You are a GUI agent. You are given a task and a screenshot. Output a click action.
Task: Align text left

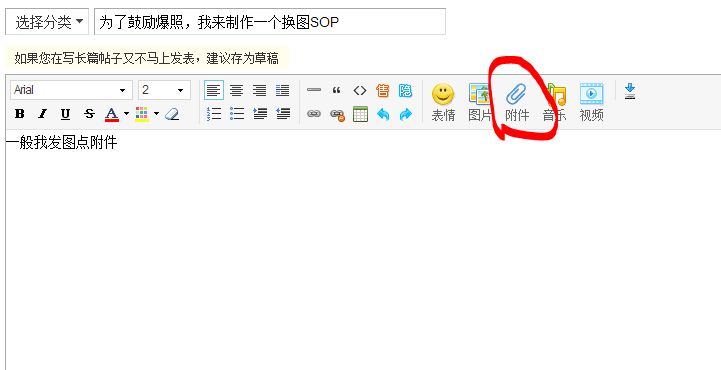coord(214,91)
